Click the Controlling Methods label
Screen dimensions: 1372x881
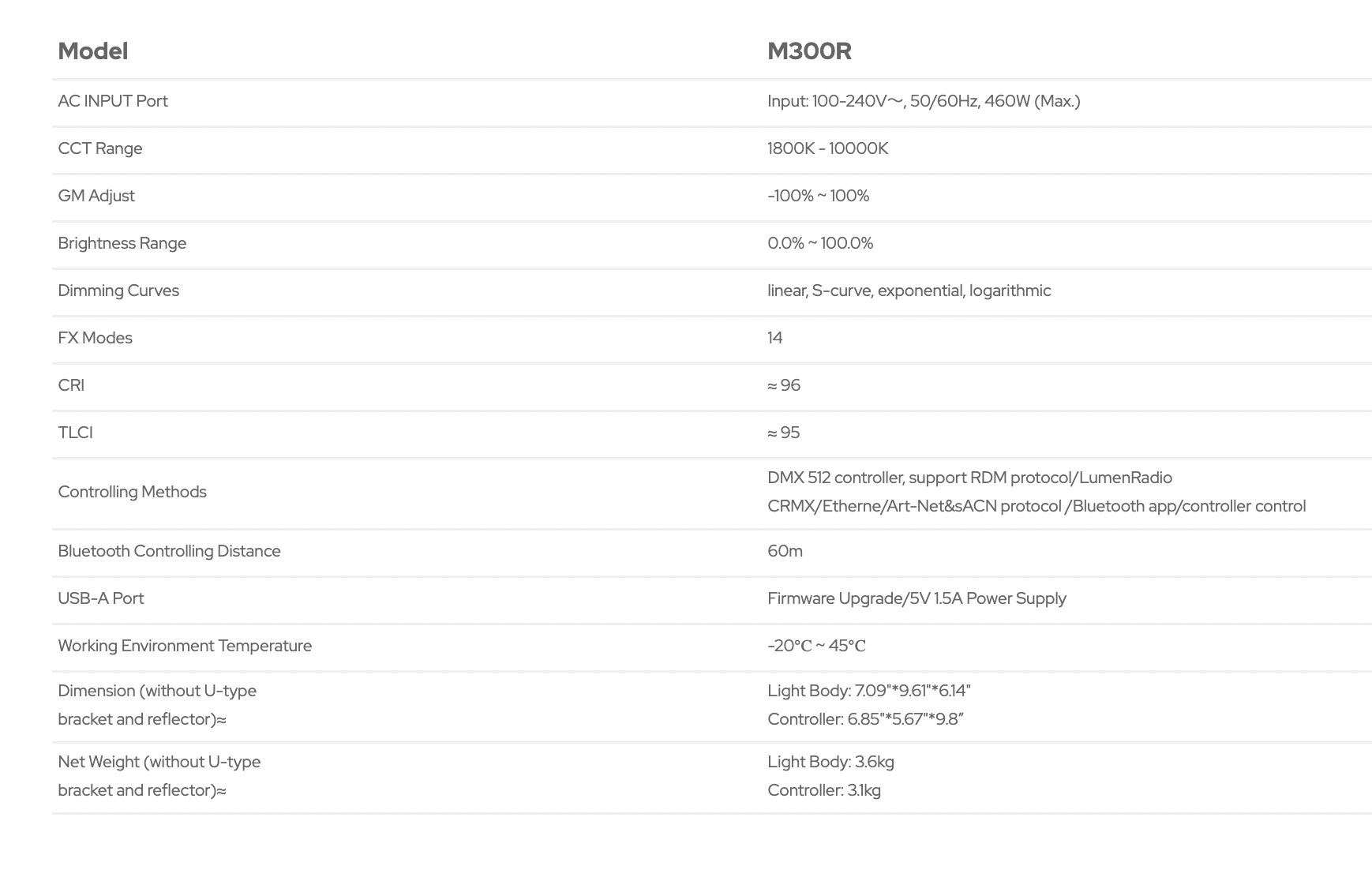(133, 492)
